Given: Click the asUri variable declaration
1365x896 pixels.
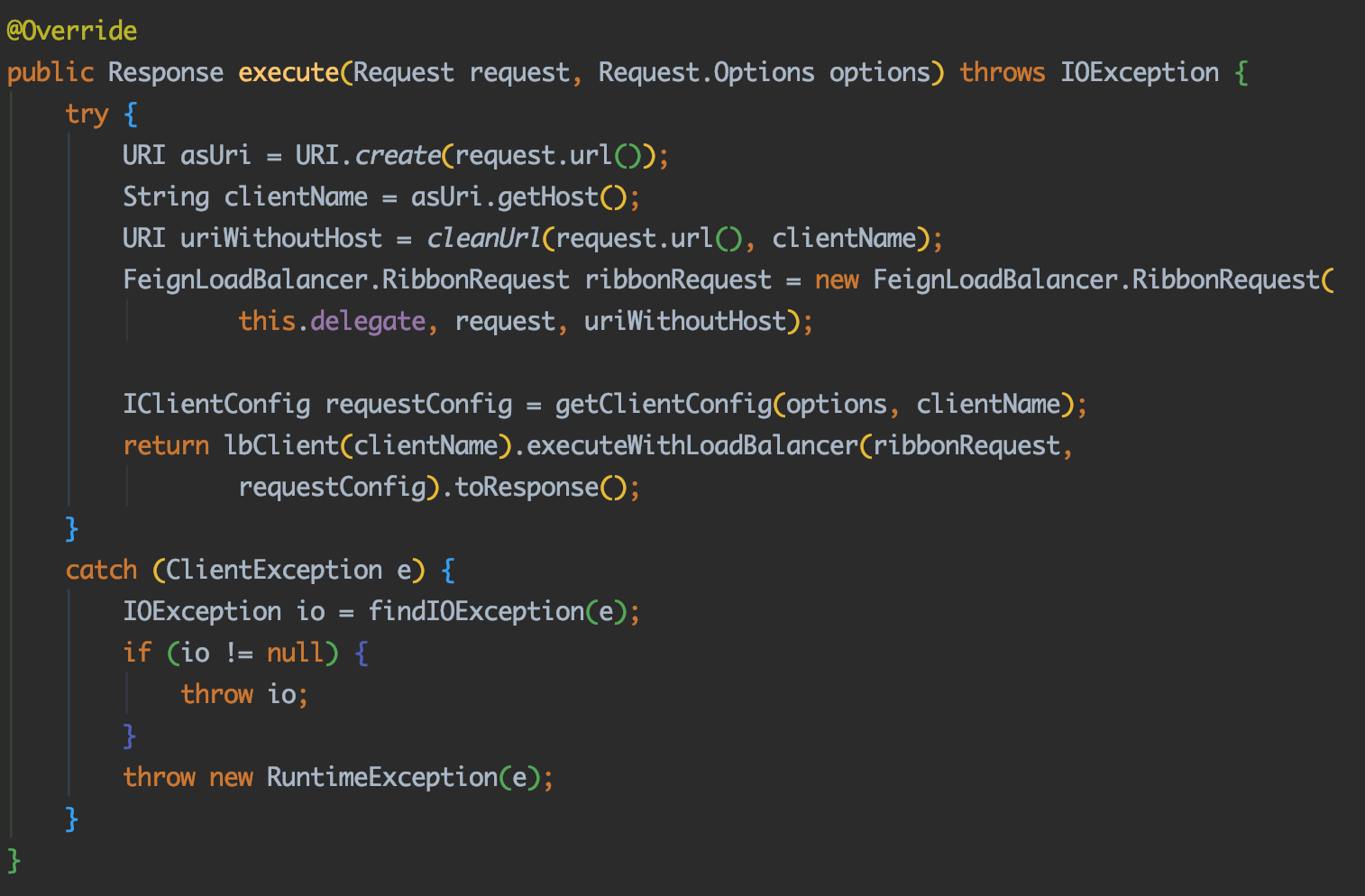Looking at the screenshot, I should point(215,155).
